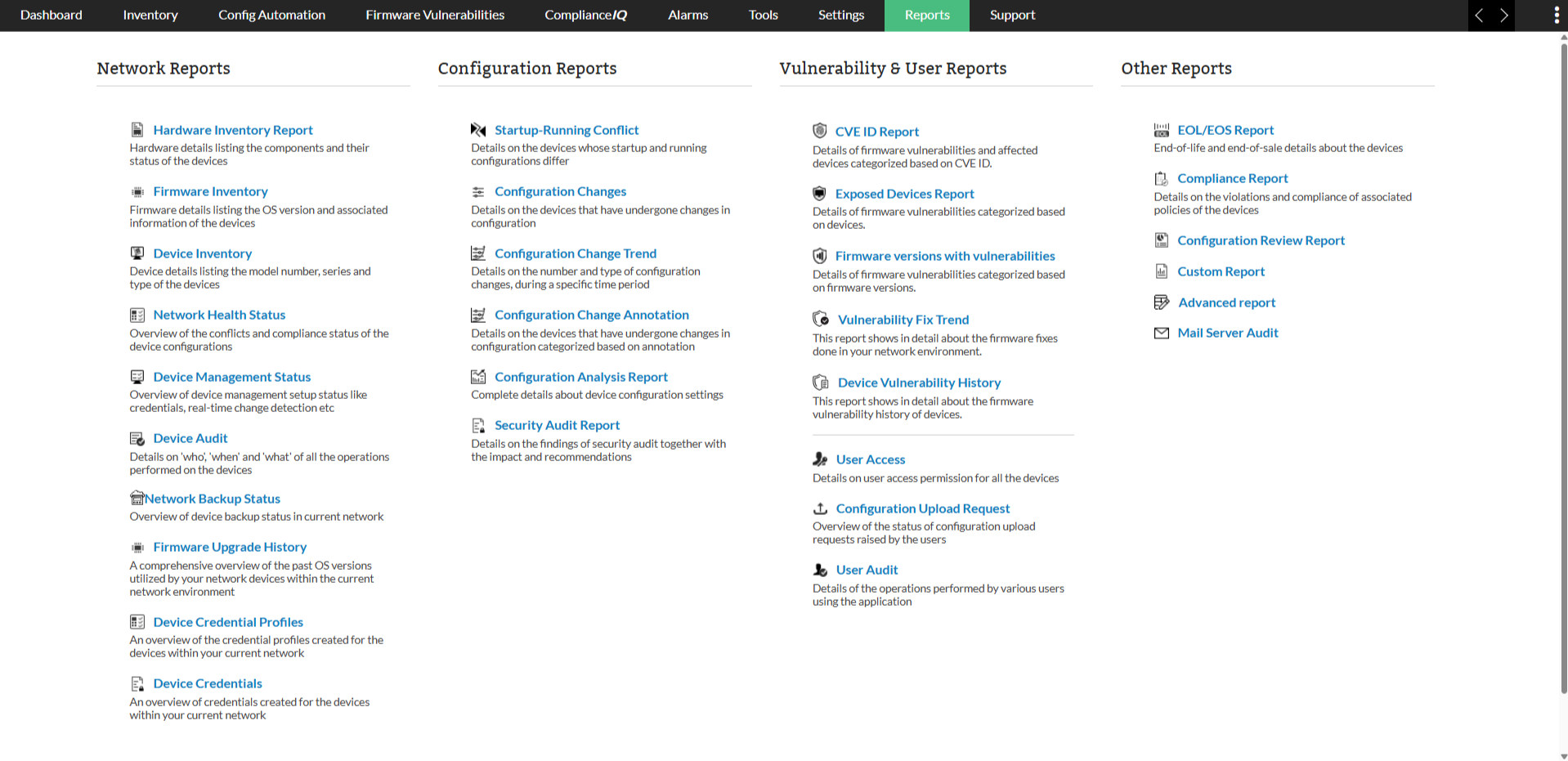Open the Configuration Review Report link
This screenshot has width=1568, height=761.
tap(1261, 240)
